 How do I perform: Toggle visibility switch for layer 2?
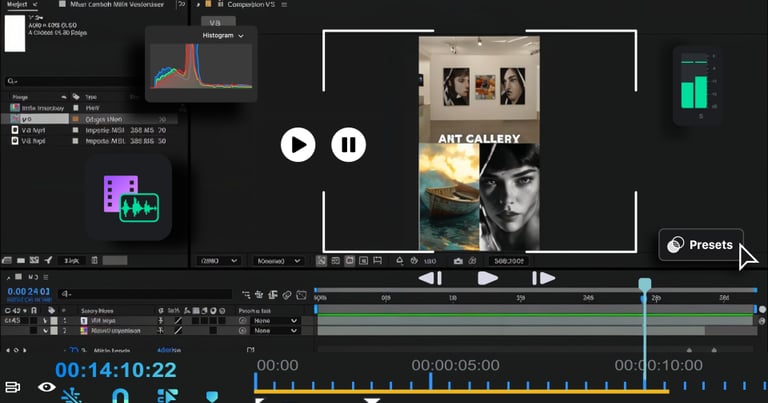pyautogui.click(x=33, y=331)
